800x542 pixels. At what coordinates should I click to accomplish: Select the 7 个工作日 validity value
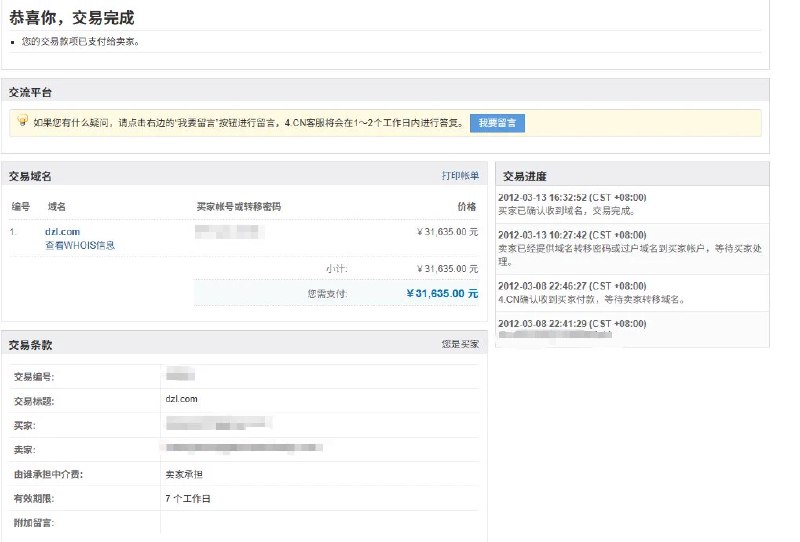[188, 499]
